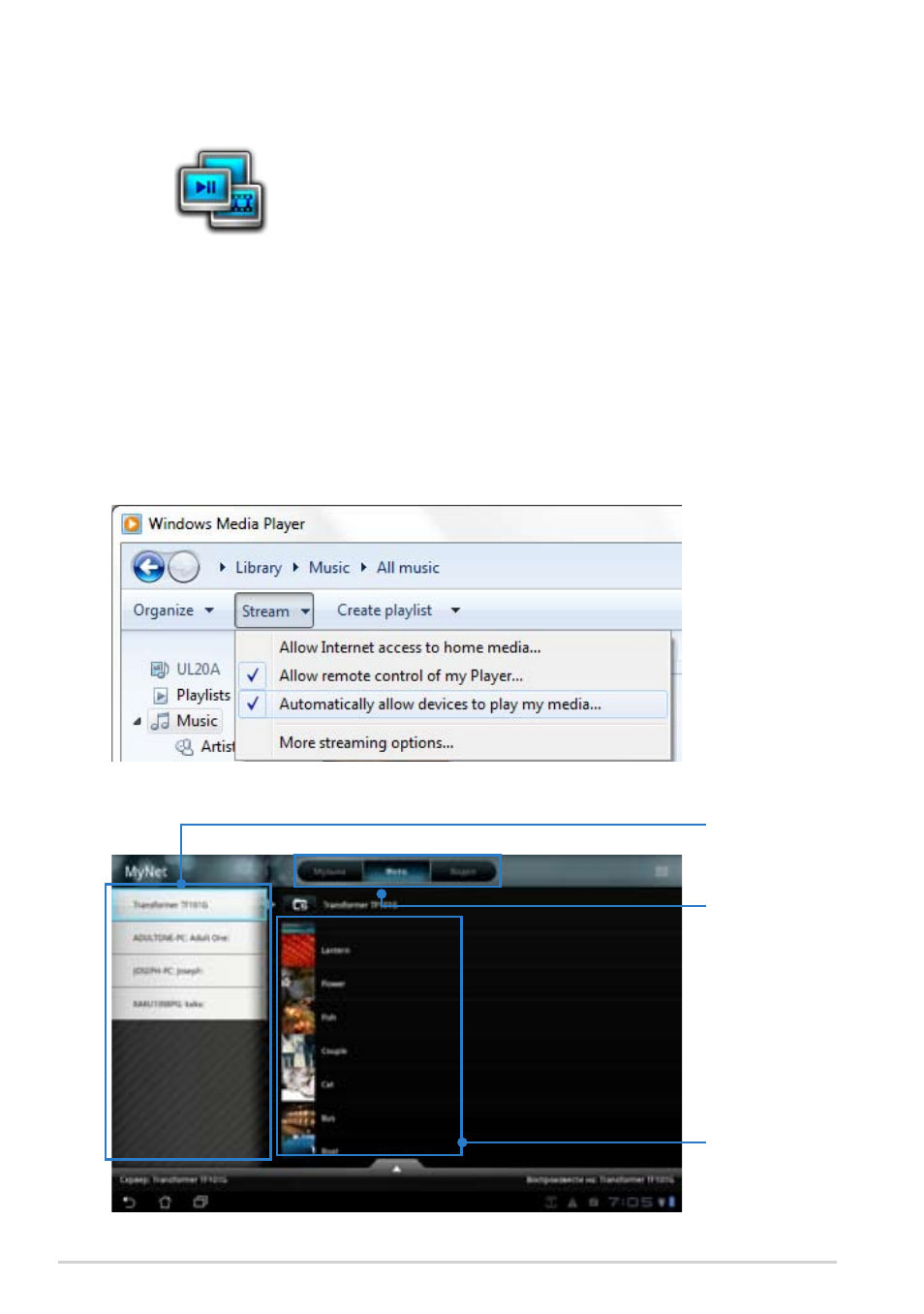Click the folder up icon in MyNet

click(x=300, y=904)
